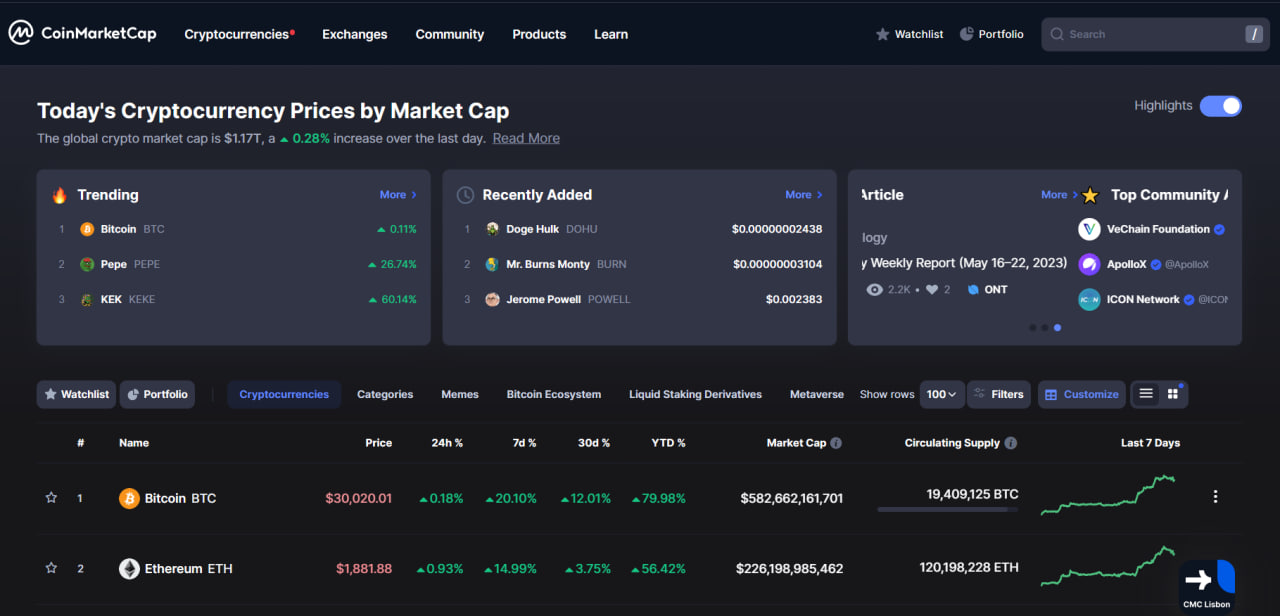The image size is (1280, 616).
Task: Open the Show rows 100 dropdown
Action: coord(942,394)
